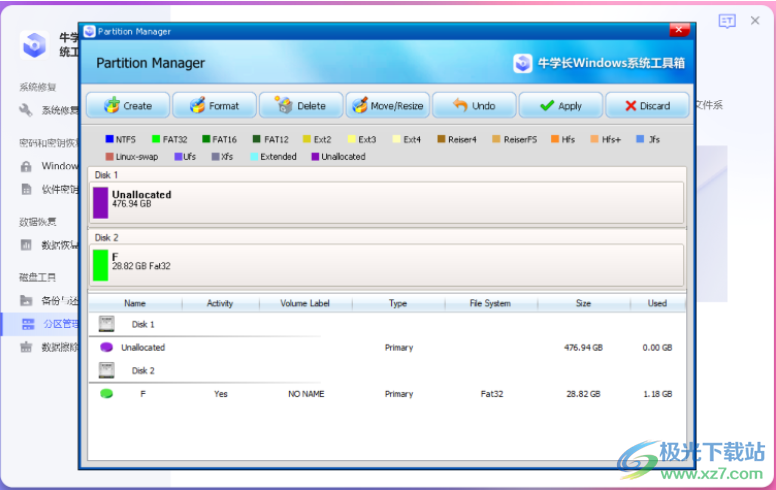
Task: Click the green F partition icon
Action: 106,393
